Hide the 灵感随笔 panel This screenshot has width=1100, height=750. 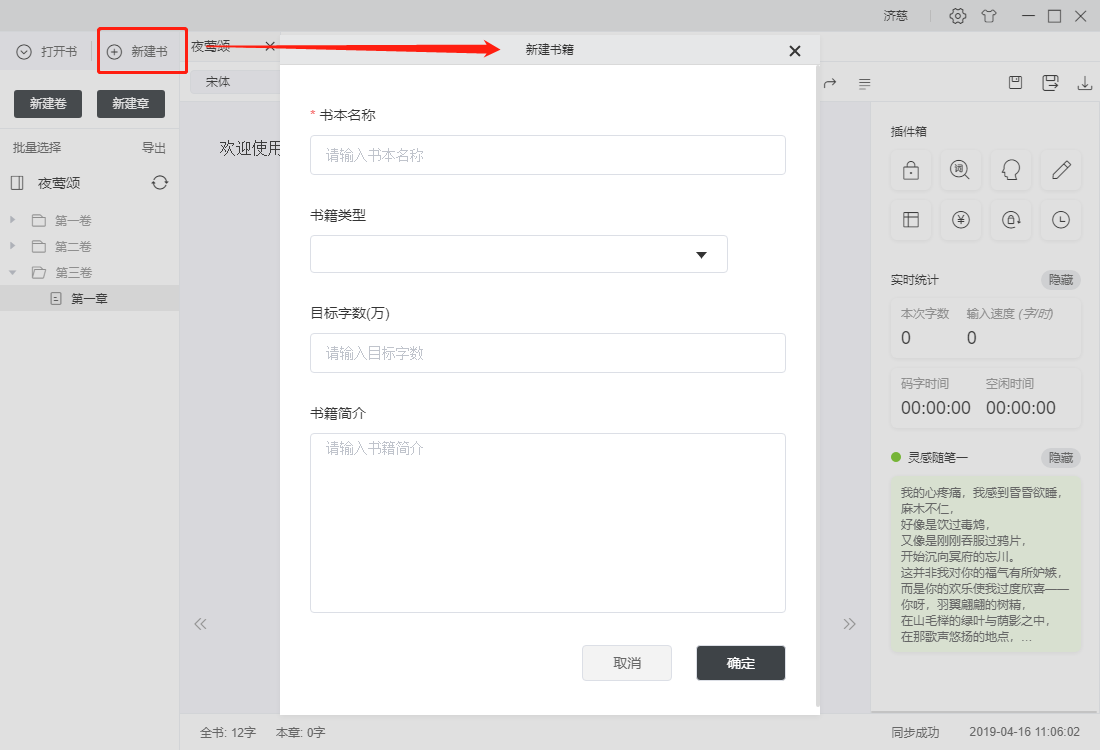(x=1061, y=457)
